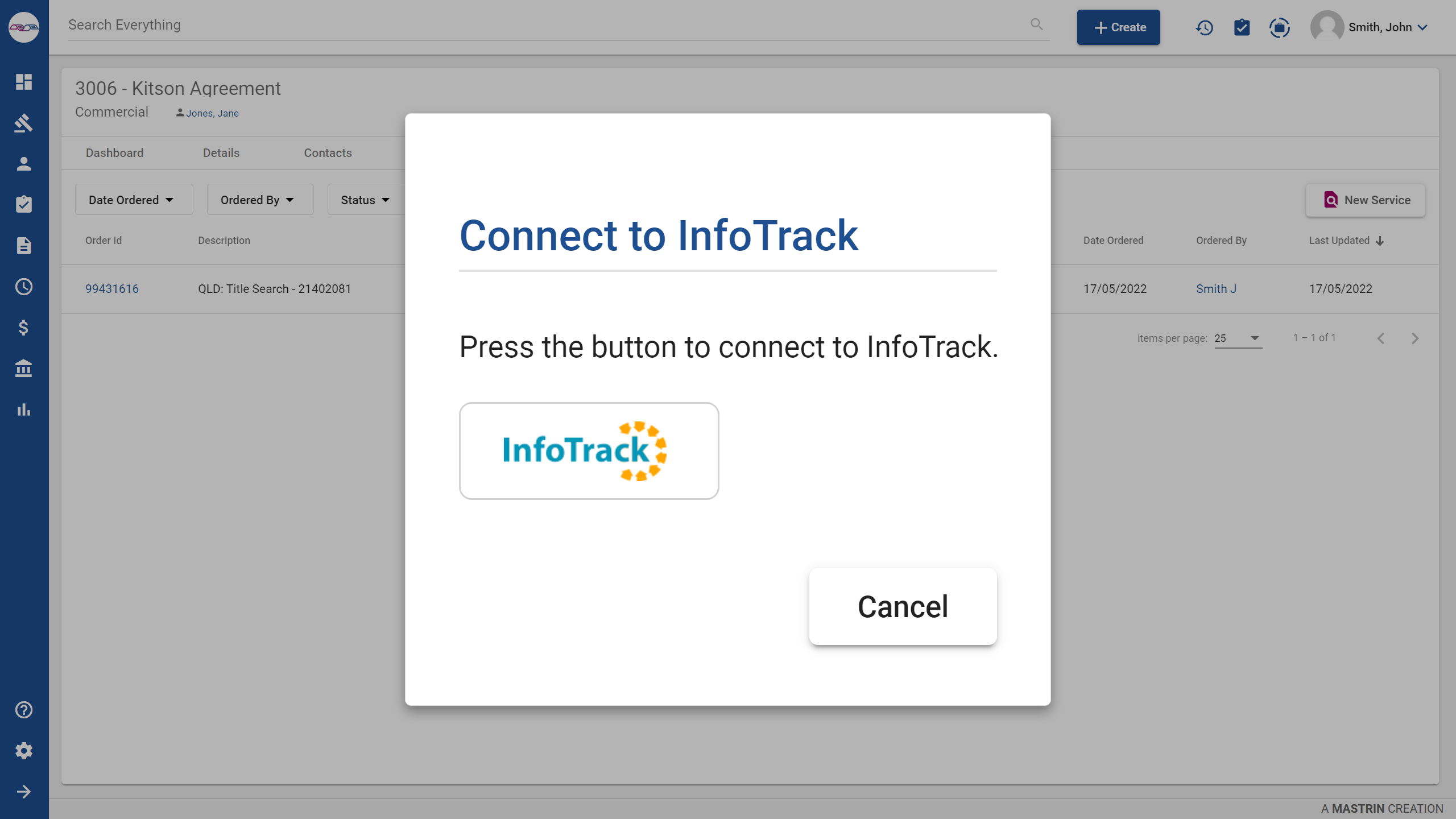The image size is (1456, 819).
Task: Click order ID link 99431616
Action: coord(112,288)
